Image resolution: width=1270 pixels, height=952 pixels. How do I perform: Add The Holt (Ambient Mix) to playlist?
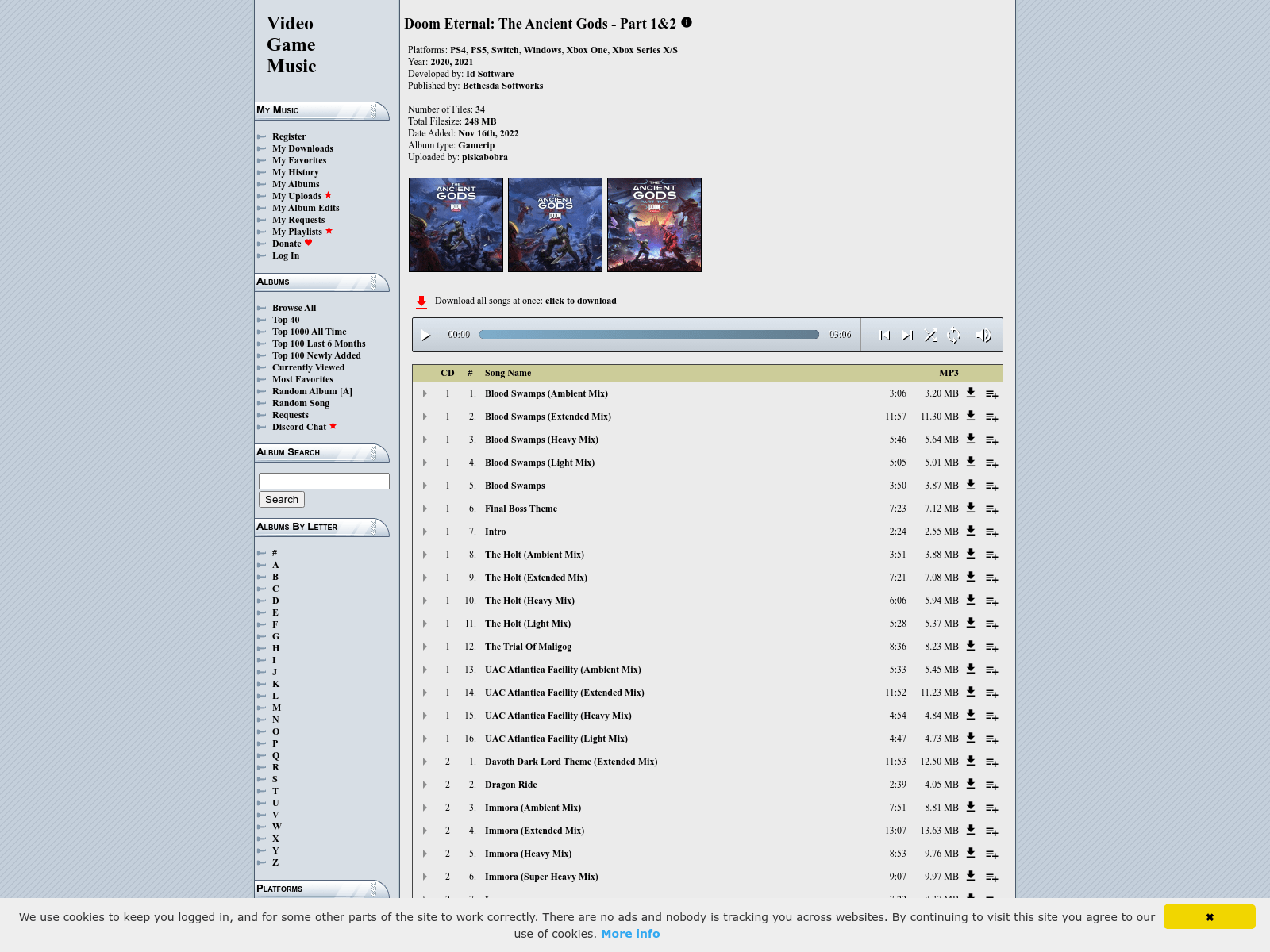tap(991, 555)
